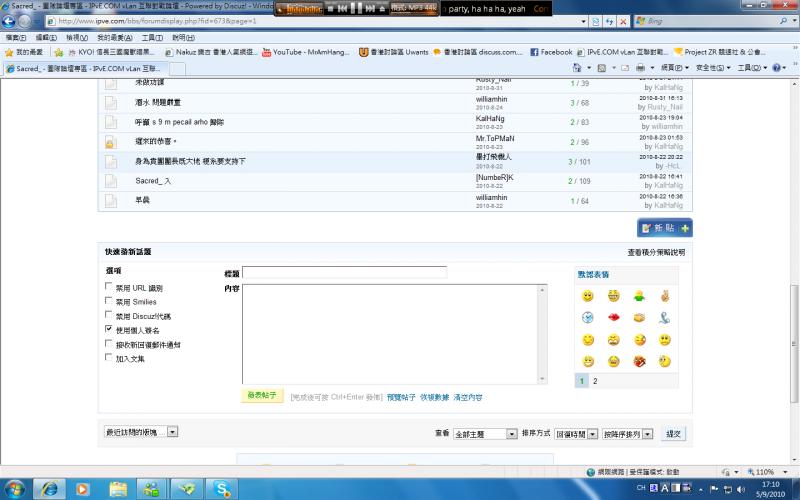Go back with the browser Back arrow
The height and width of the screenshot is (500, 800).
pyautogui.click(x=8, y=21)
